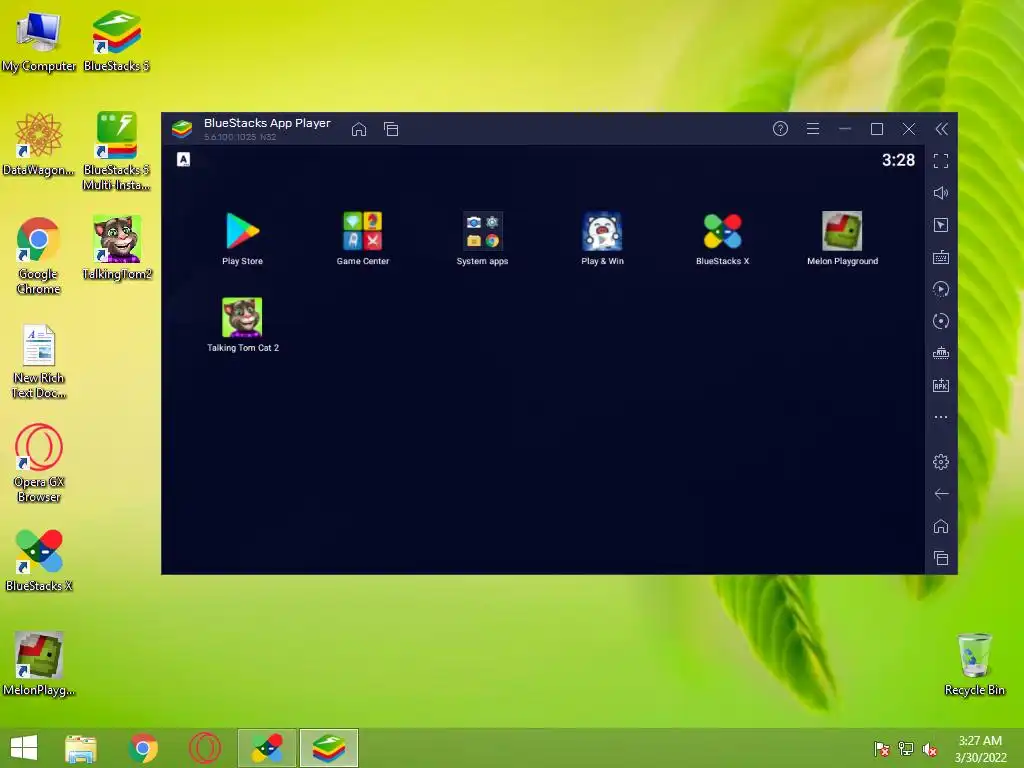This screenshot has width=1024, height=768.
Task: Select BlueStacks X desktop shortcut
Action: click(39, 560)
